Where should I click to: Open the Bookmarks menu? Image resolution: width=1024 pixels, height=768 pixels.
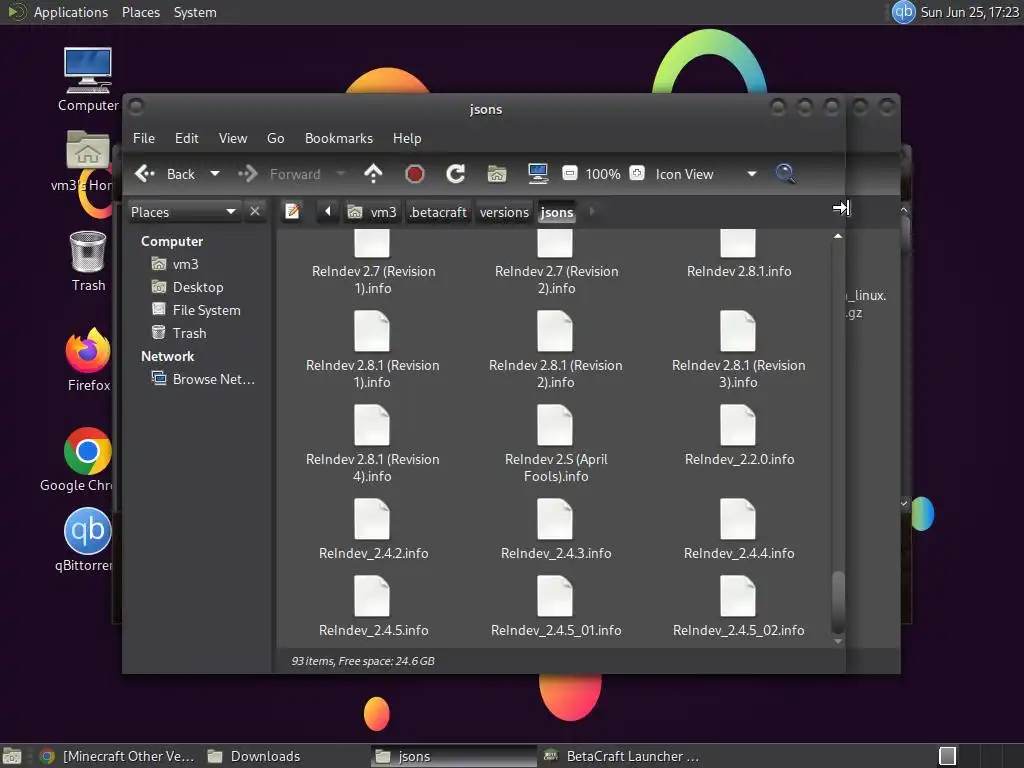click(338, 138)
